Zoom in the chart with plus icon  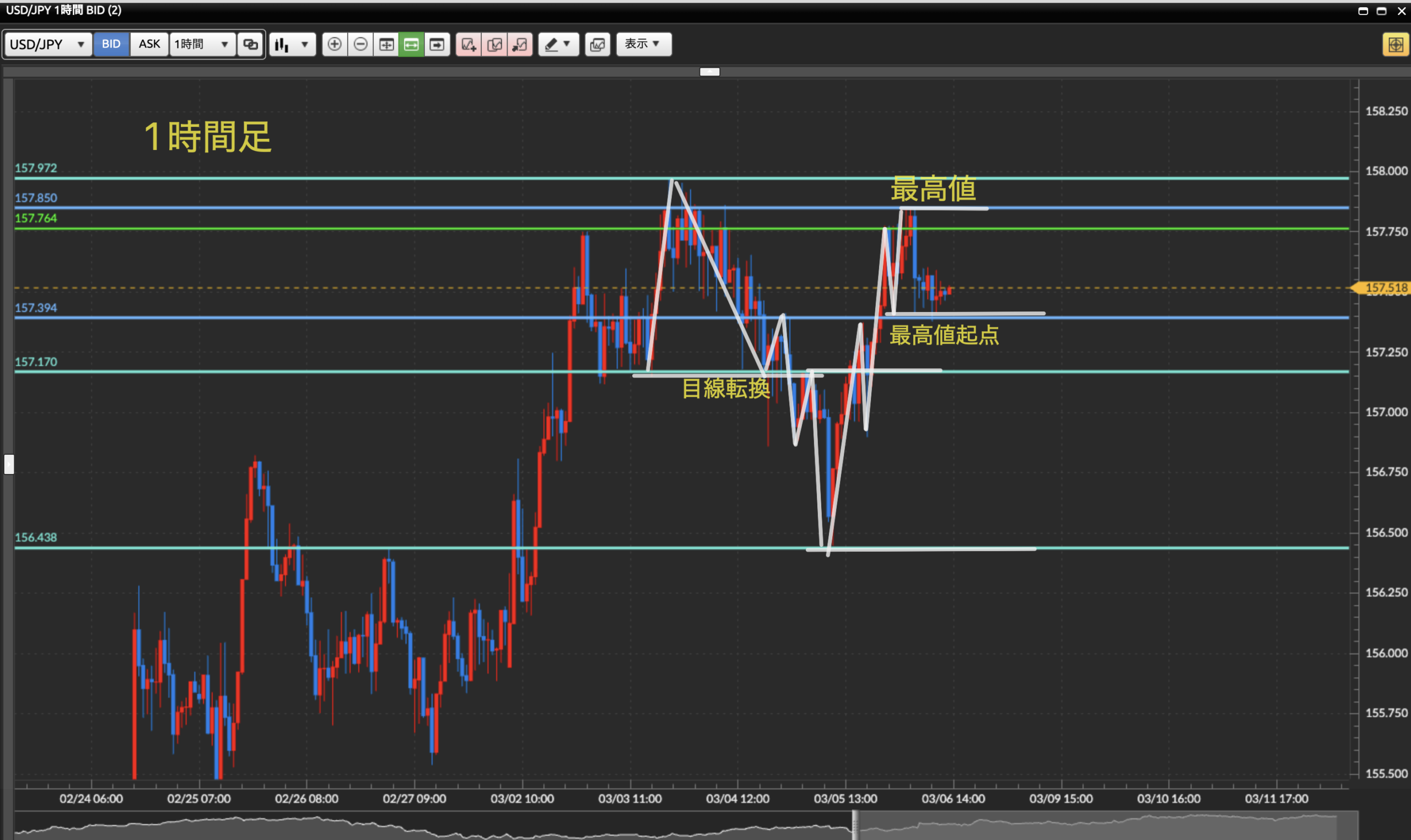[335, 44]
